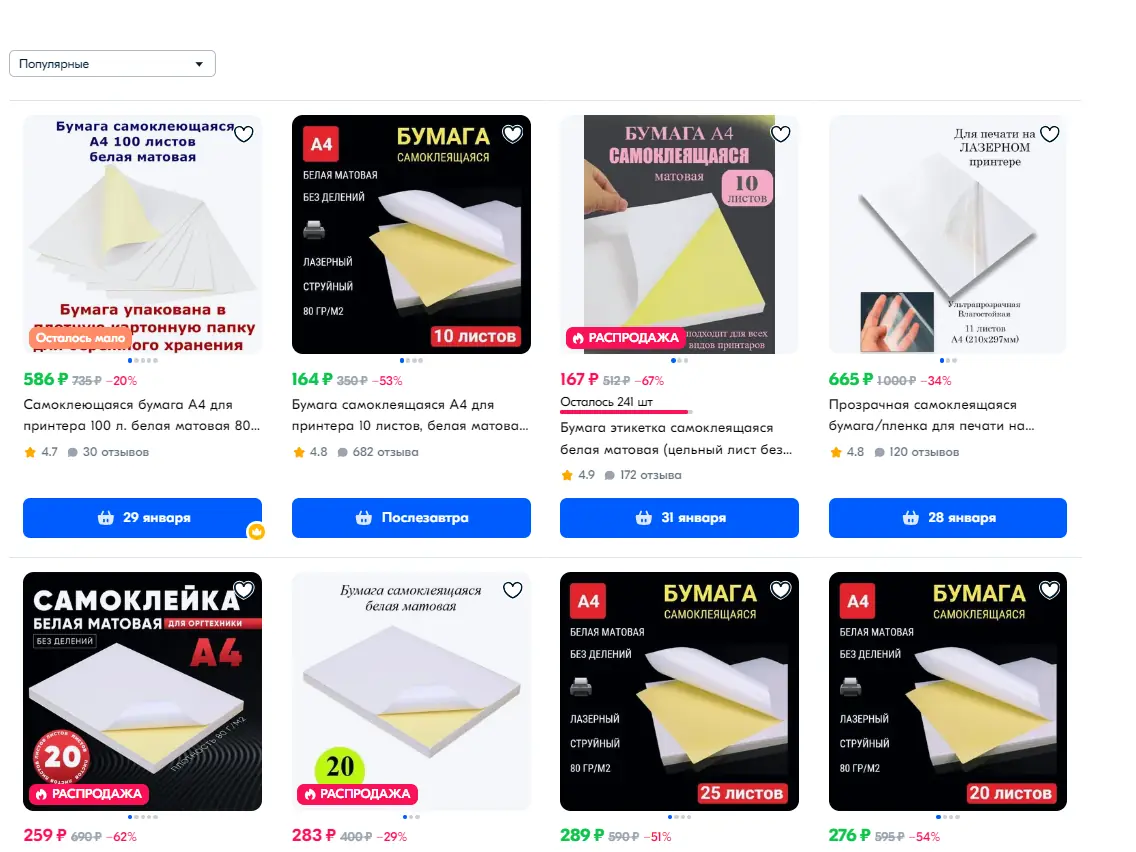1136x852 pixels.
Task: Click the 31 января cart button
Action: 680,518
